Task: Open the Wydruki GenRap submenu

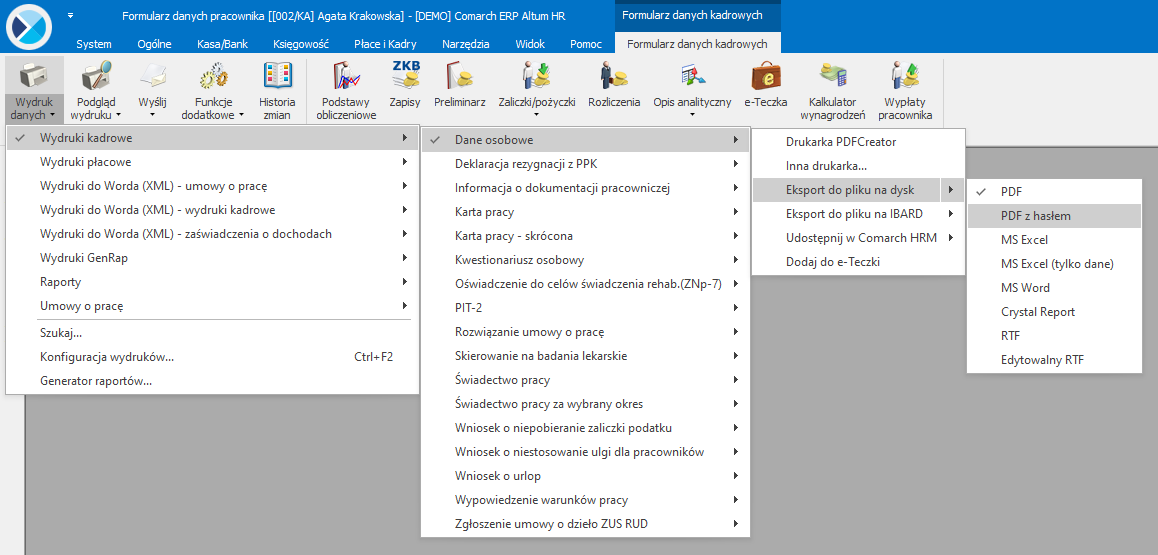Action: (212, 258)
